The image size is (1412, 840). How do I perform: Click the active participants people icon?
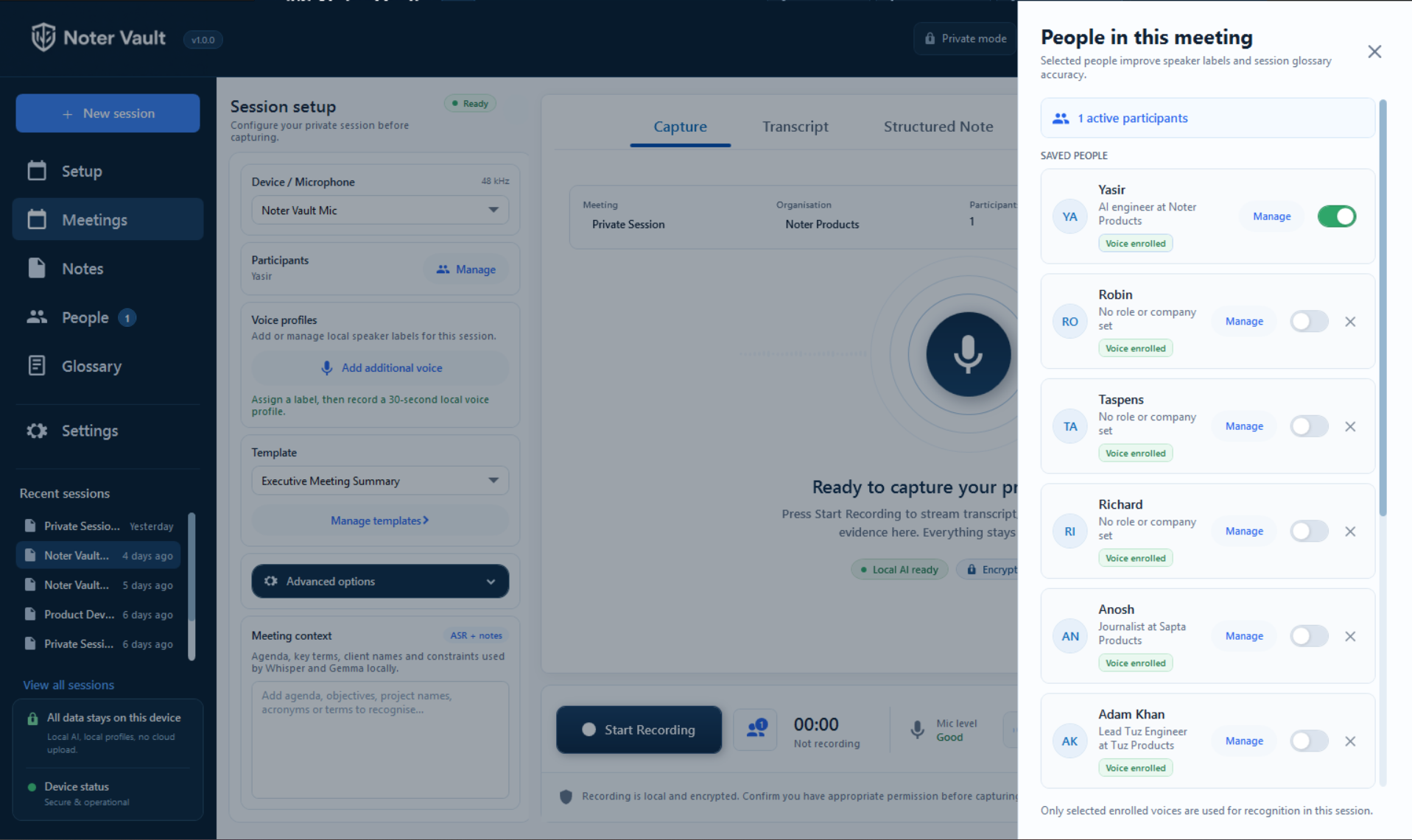pos(1061,118)
